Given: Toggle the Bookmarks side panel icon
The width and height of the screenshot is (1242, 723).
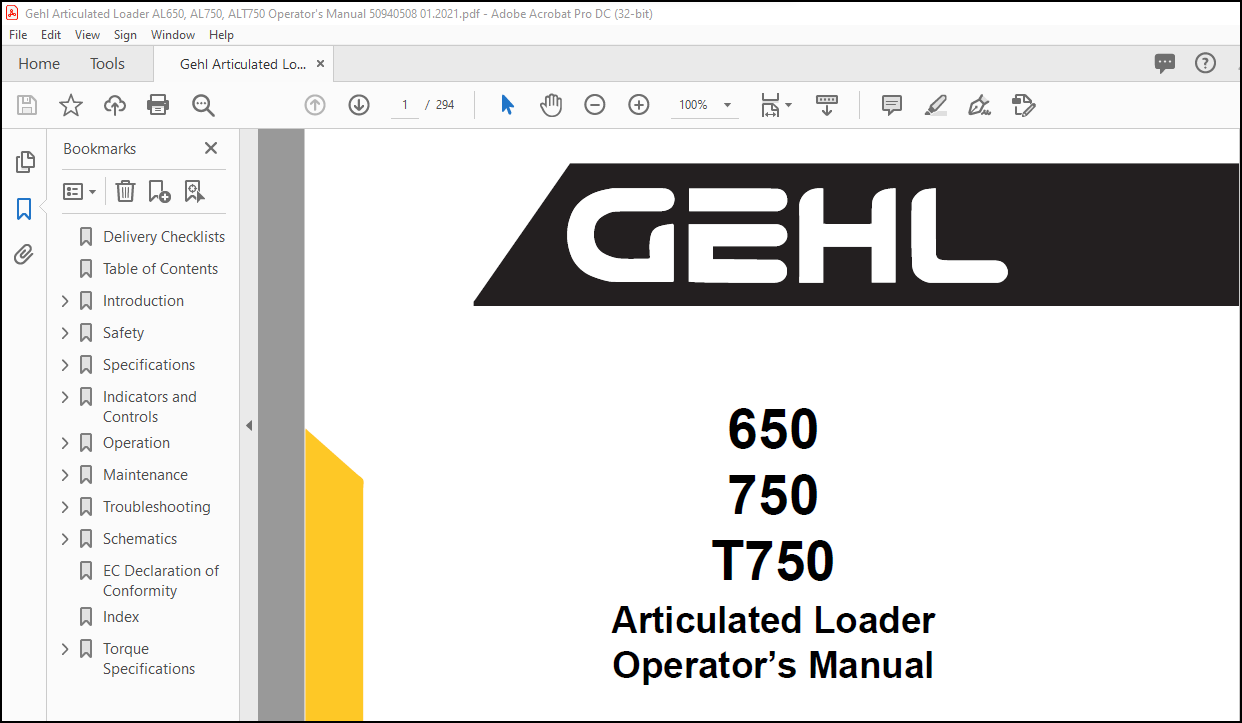Looking at the screenshot, I should (x=24, y=208).
